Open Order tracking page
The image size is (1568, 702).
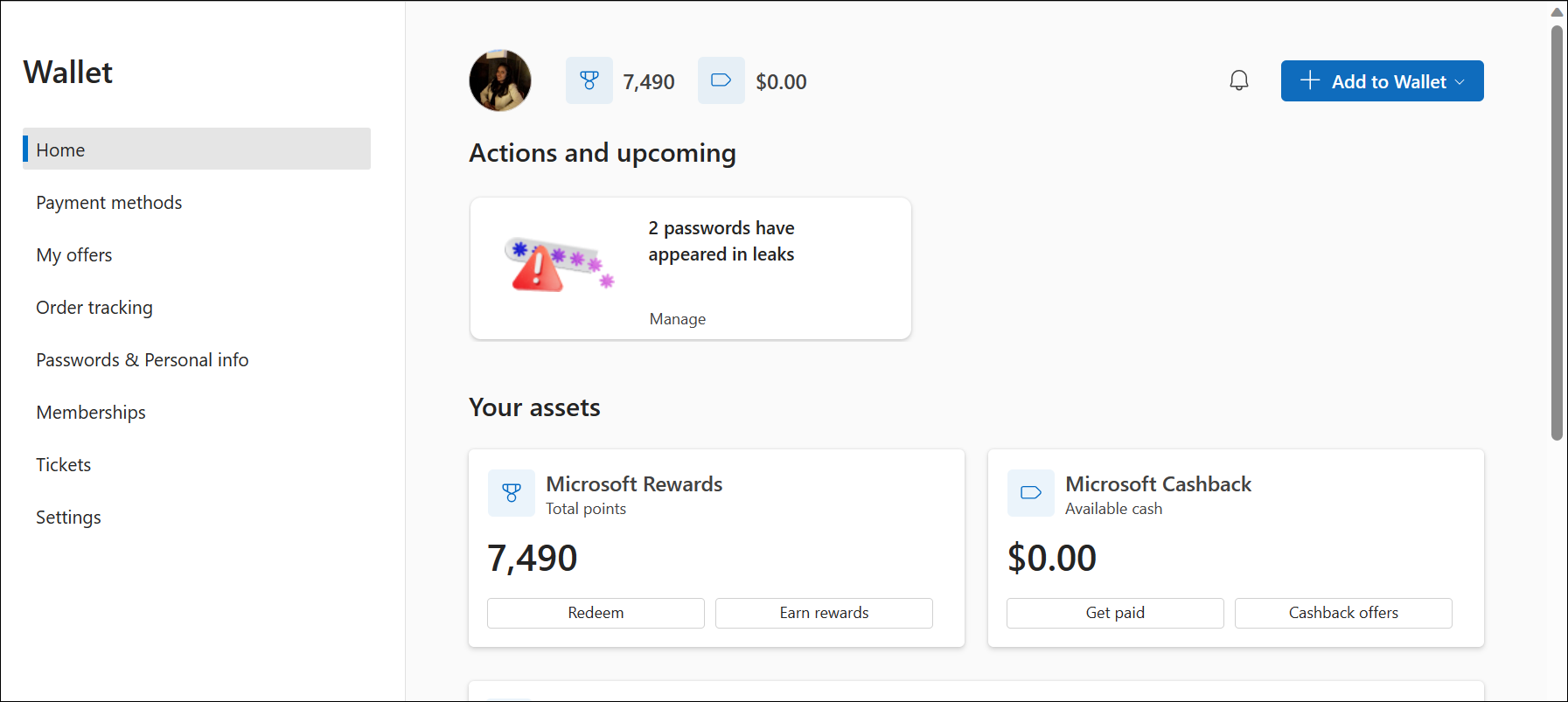click(x=94, y=308)
